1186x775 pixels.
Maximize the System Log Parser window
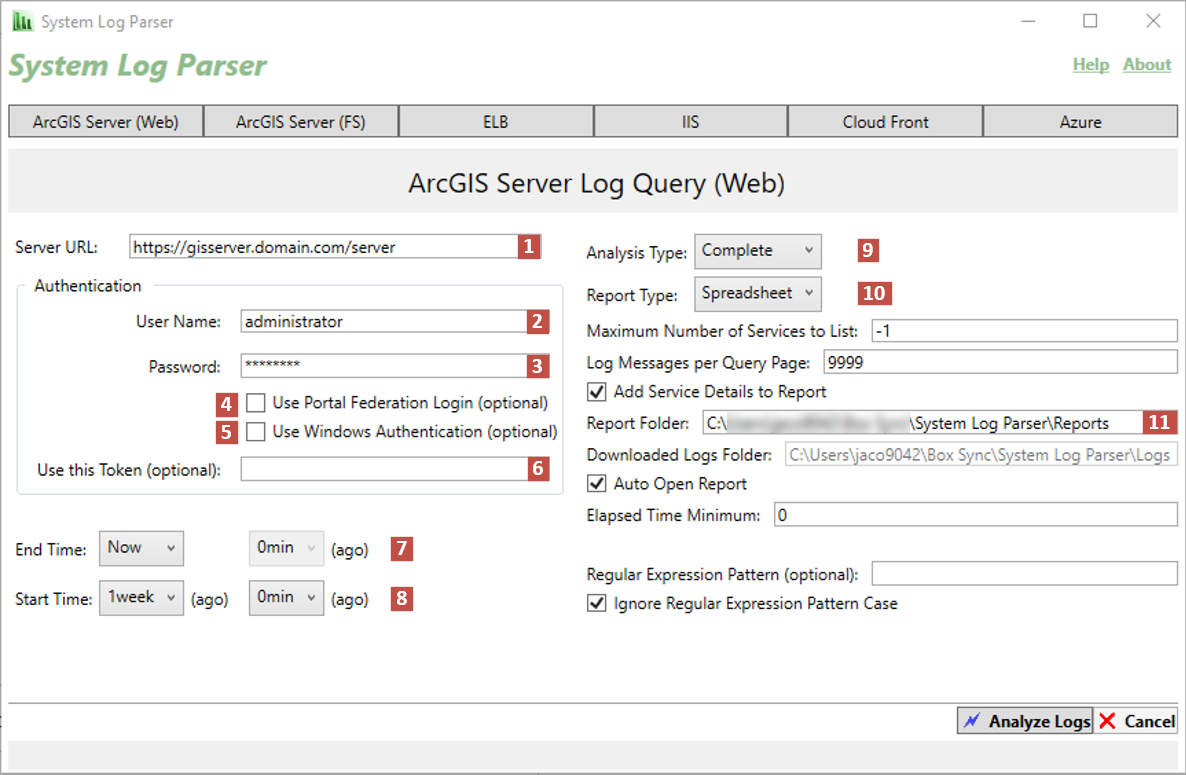[1090, 21]
